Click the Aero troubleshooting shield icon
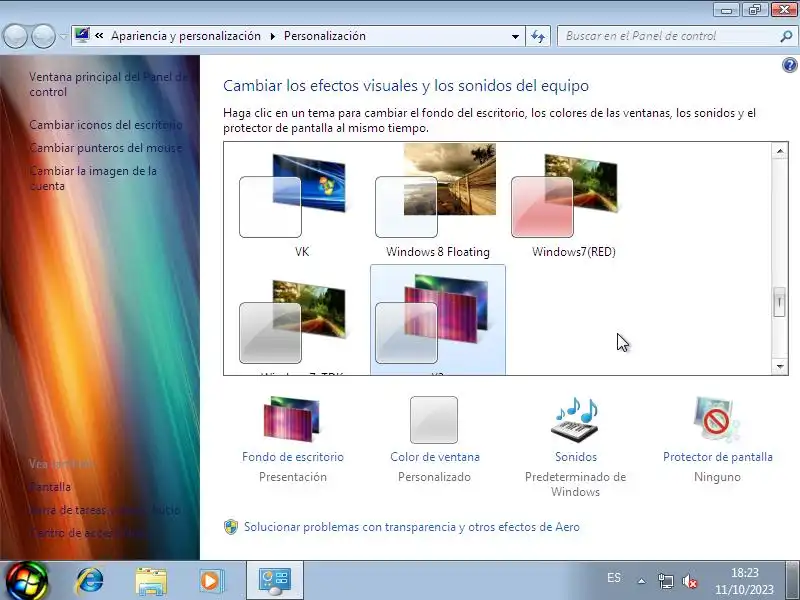 231,527
